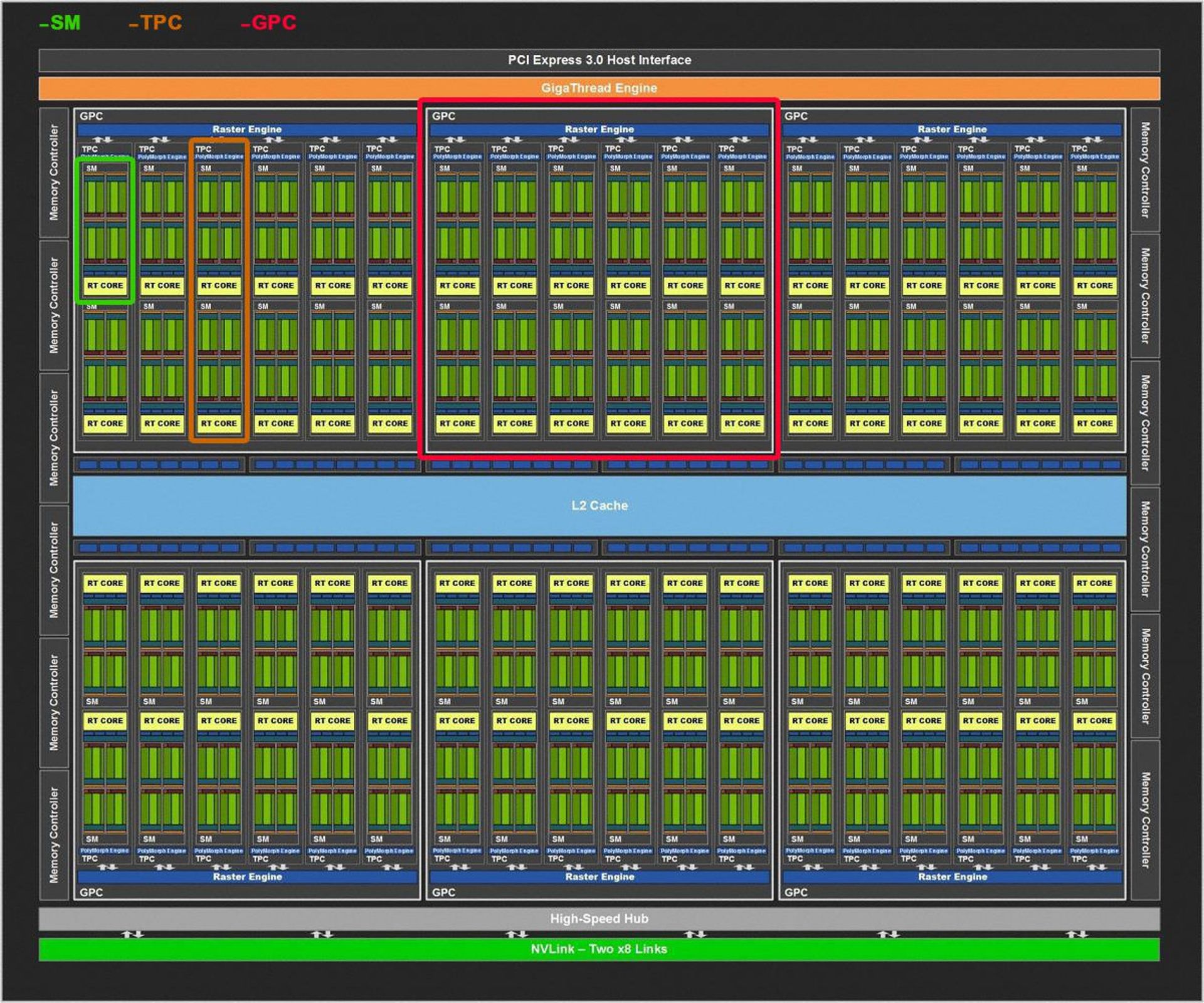Click the red "-GPC" legend label
This screenshot has width=1204, height=1003.
click(x=268, y=23)
